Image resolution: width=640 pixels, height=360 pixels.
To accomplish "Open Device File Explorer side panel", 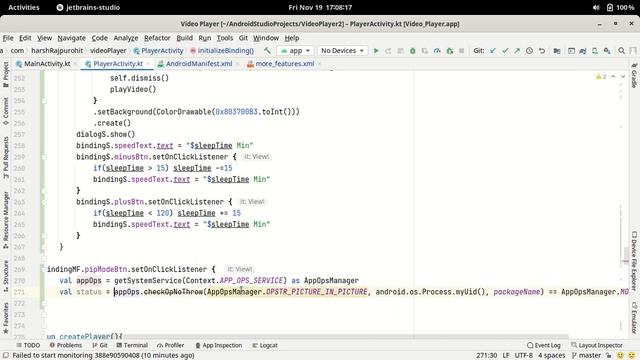I will (x=634, y=261).
